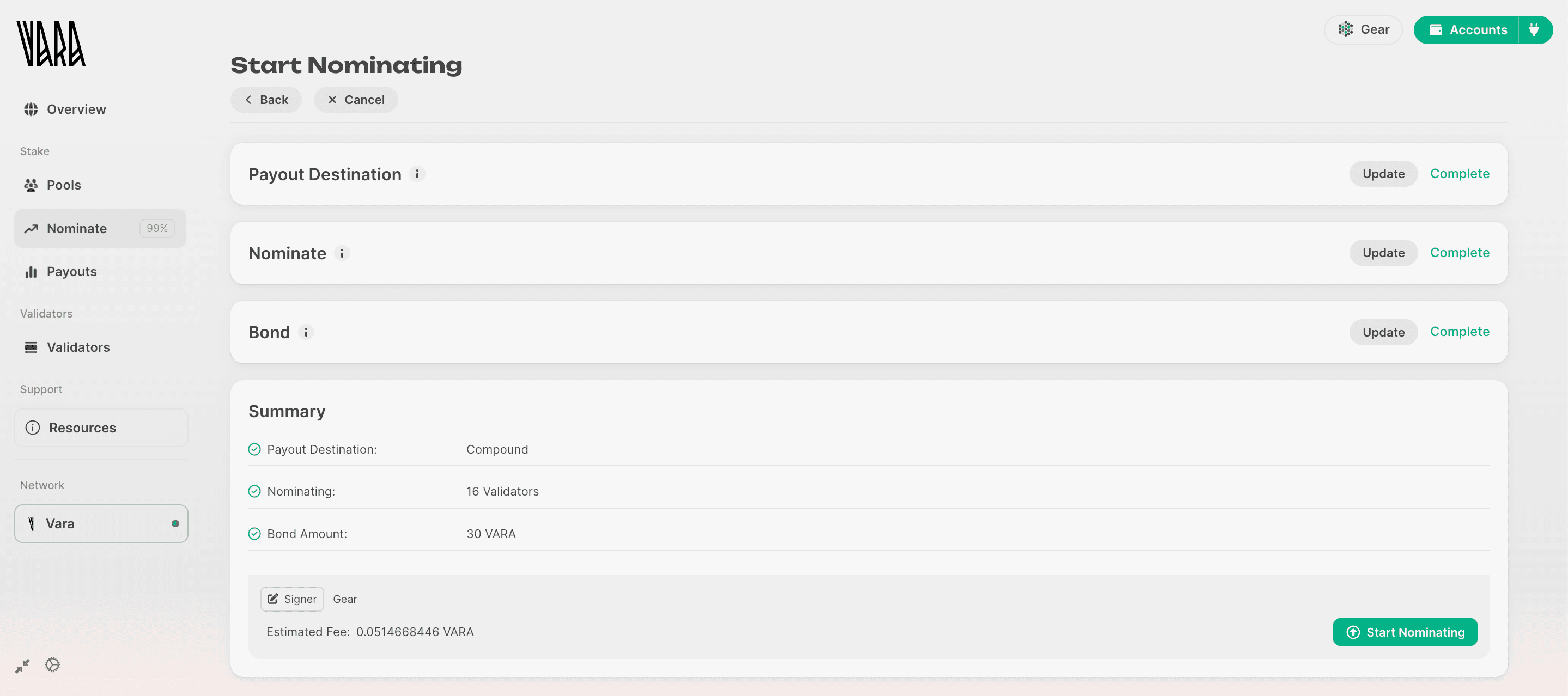Image resolution: width=1568 pixels, height=696 pixels.
Task: Click the Validators icon in the sidebar
Action: coord(31,347)
